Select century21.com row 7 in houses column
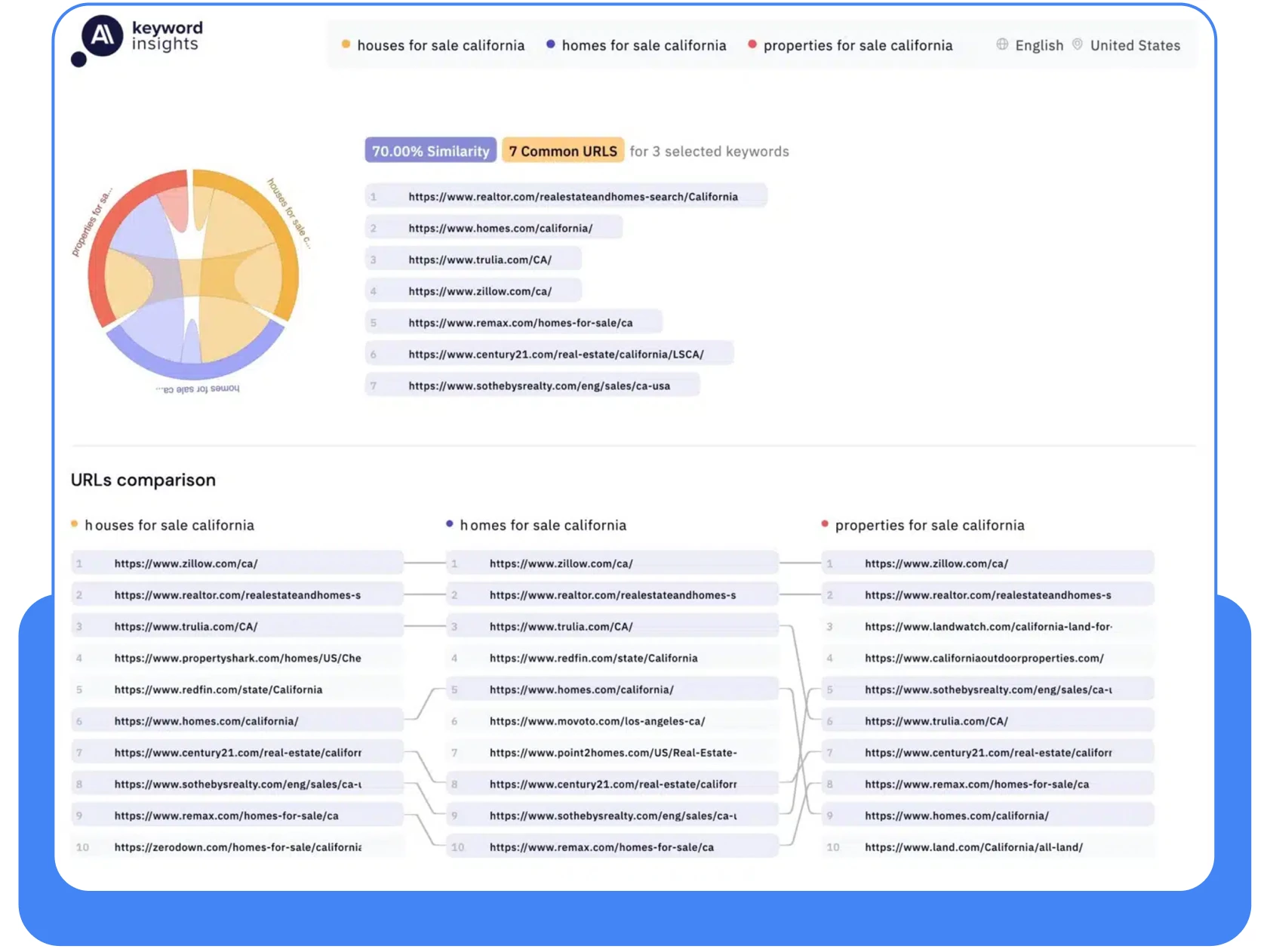Viewport: 1270px width, 952px height. click(237, 753)
